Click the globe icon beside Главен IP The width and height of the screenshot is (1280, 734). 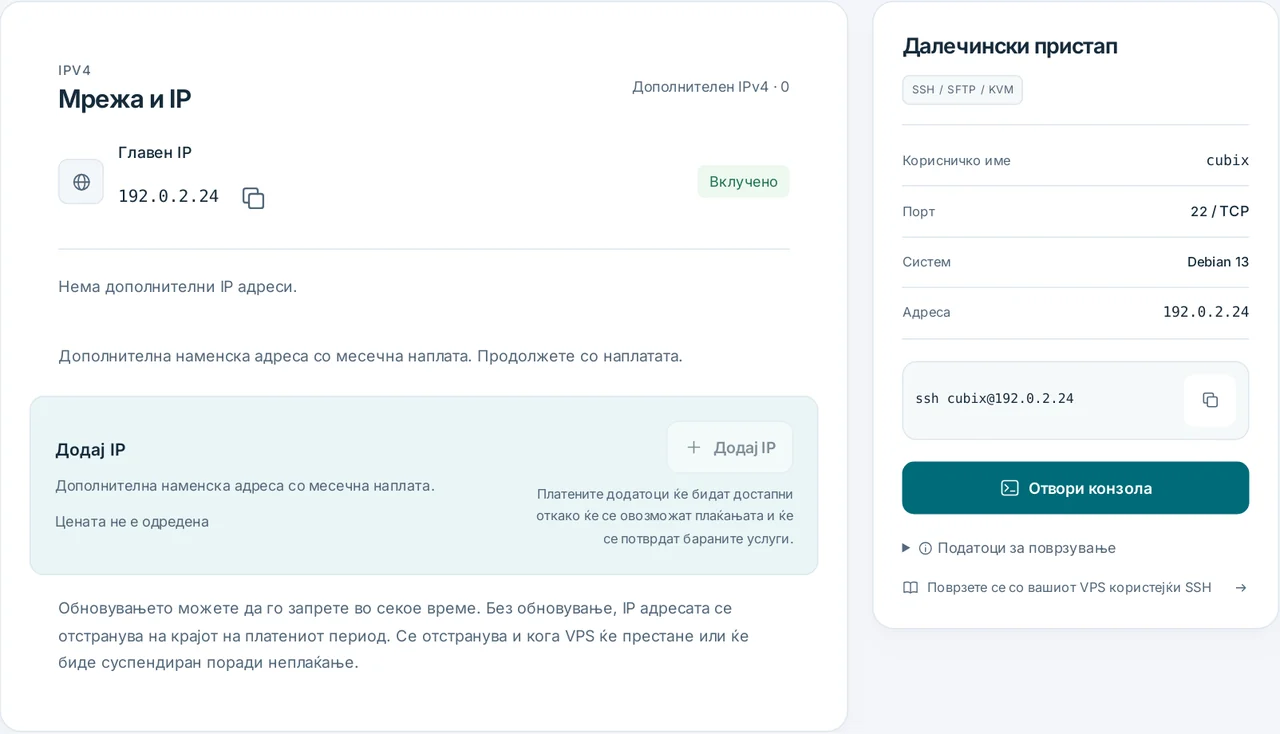point(81,182)
